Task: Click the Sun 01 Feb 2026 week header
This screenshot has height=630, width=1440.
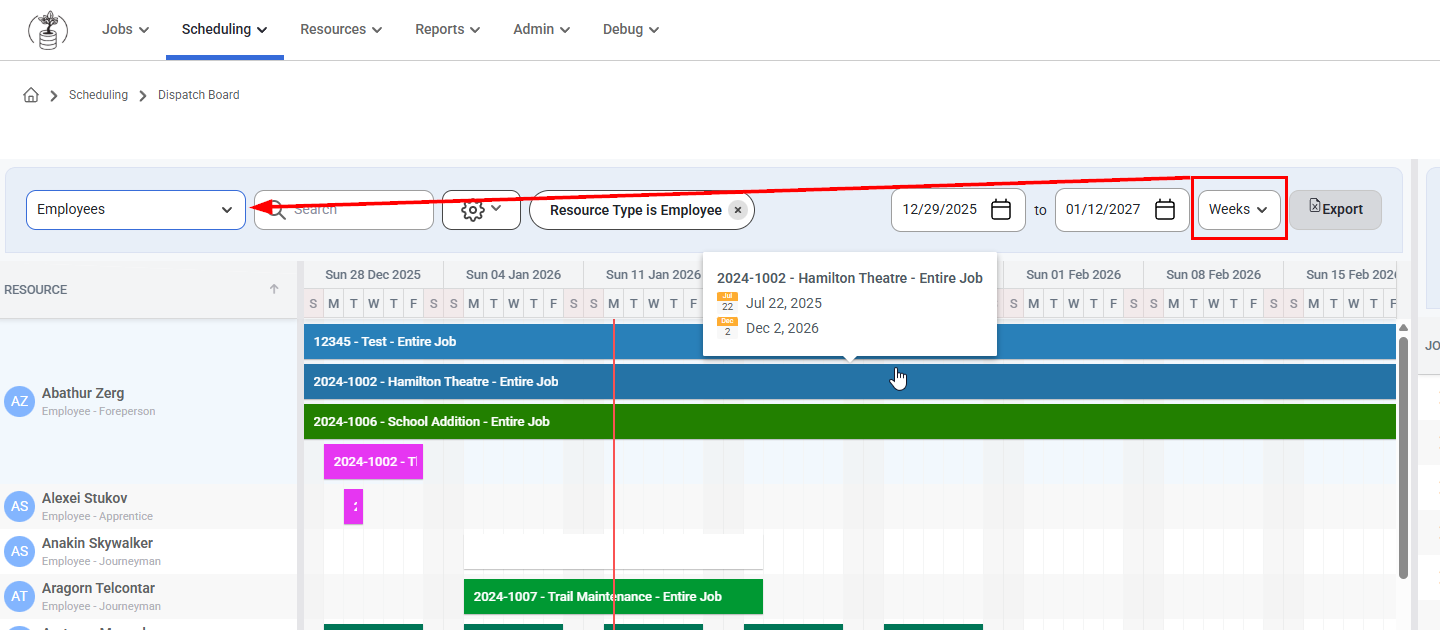Action: point(1073,274)
